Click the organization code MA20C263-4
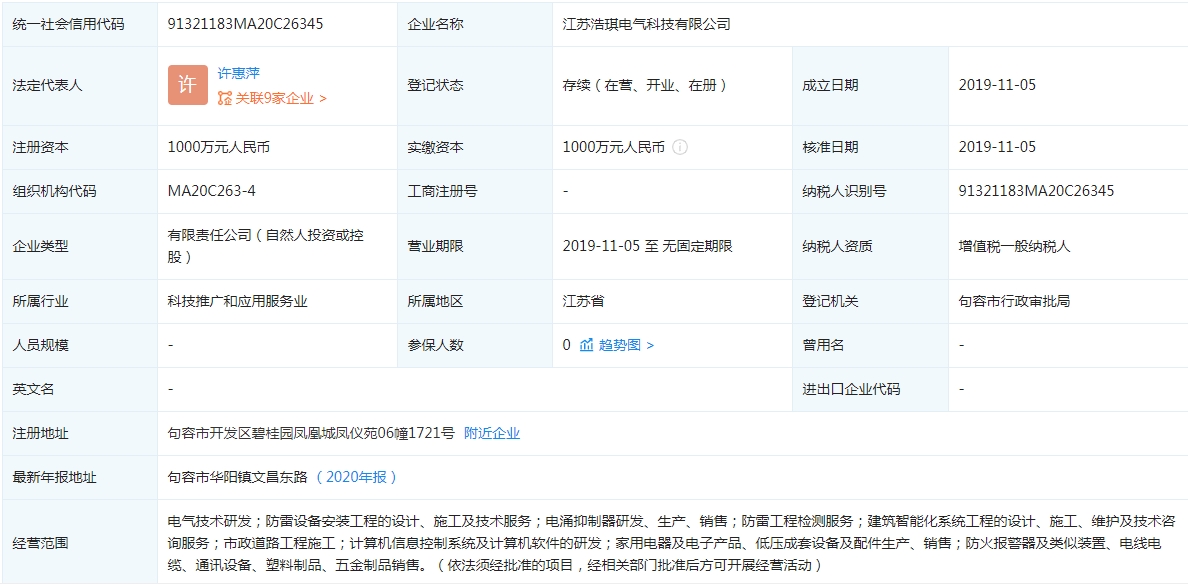1188x585 pixels. [x=212, y=191]
